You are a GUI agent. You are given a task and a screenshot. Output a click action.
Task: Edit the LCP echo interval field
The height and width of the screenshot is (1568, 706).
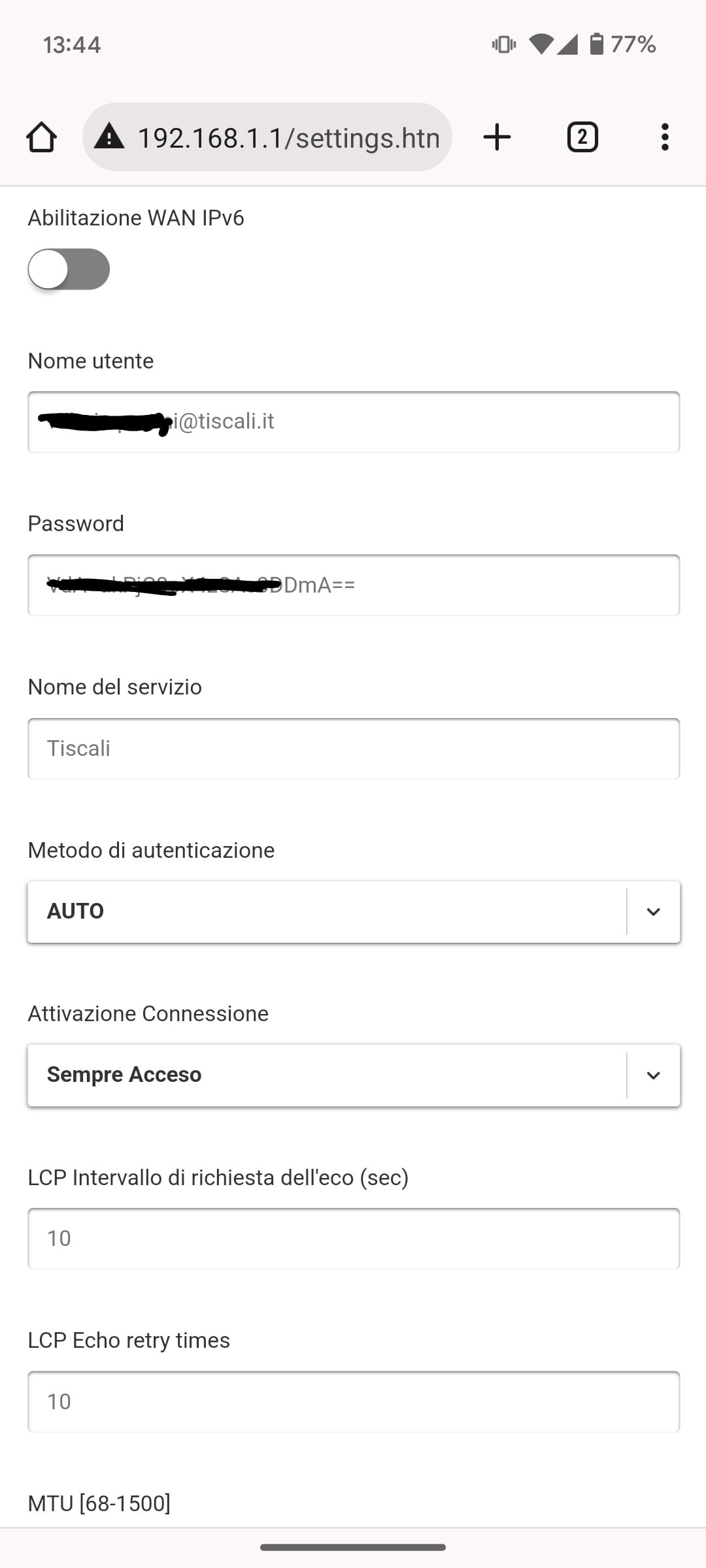point(353,1239)
